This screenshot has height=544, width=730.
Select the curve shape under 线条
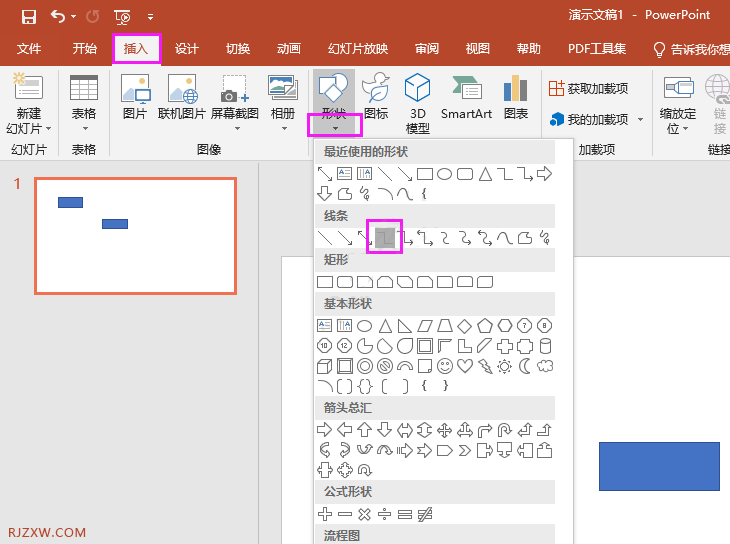[x=504, y=238]
